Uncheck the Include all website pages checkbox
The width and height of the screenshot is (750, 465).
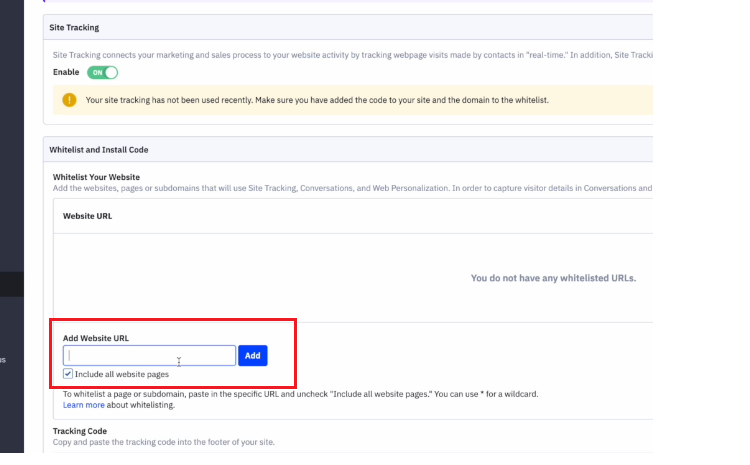[x=68, y=374]
